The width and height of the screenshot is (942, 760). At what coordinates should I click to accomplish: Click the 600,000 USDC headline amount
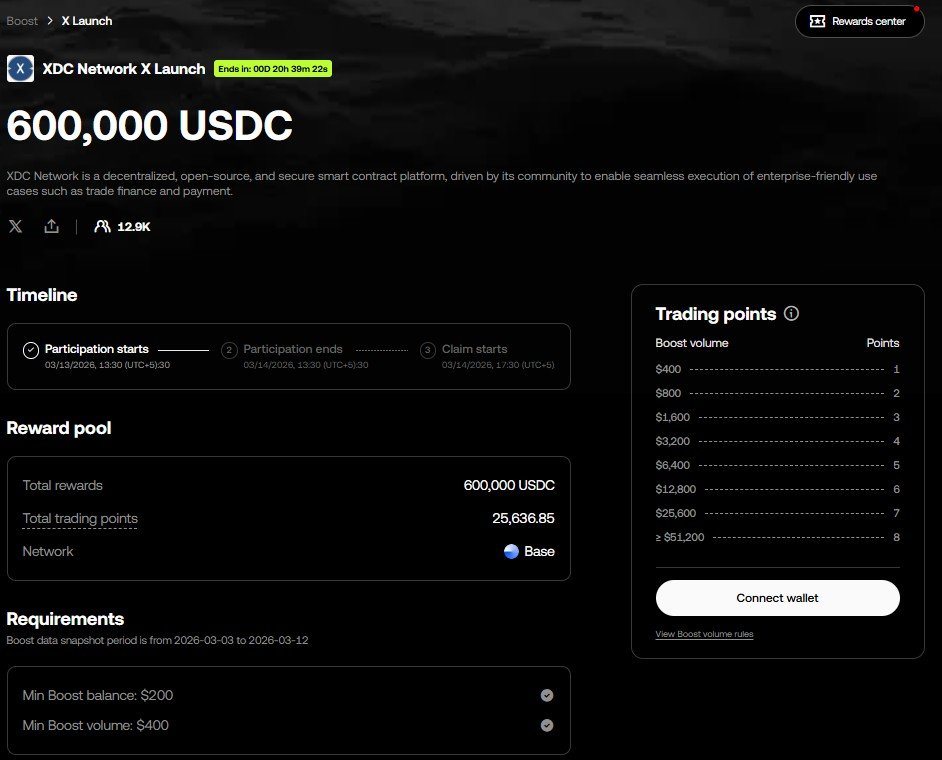click(150, 126)
